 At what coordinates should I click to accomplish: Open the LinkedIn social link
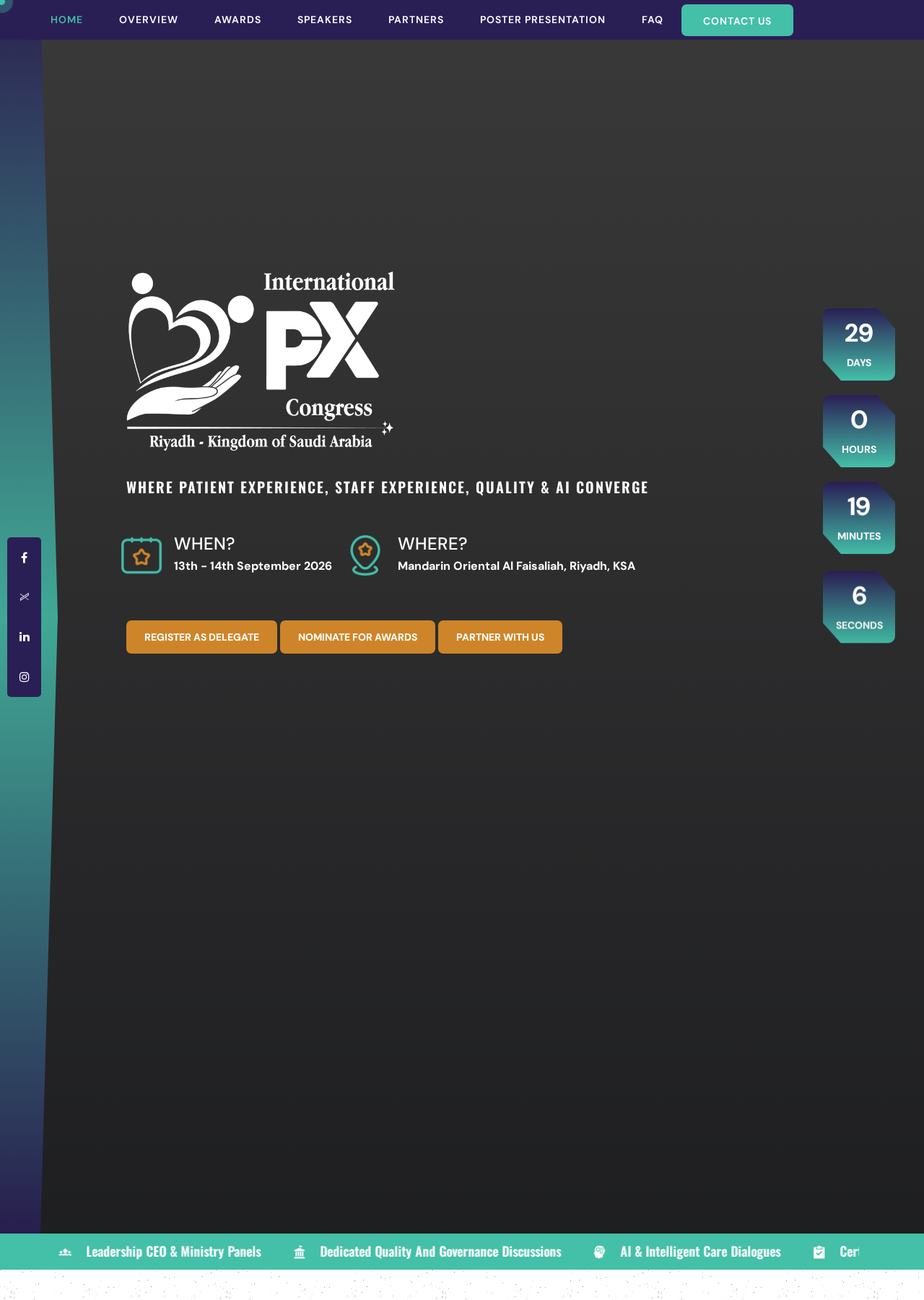[x=24, y=636]
